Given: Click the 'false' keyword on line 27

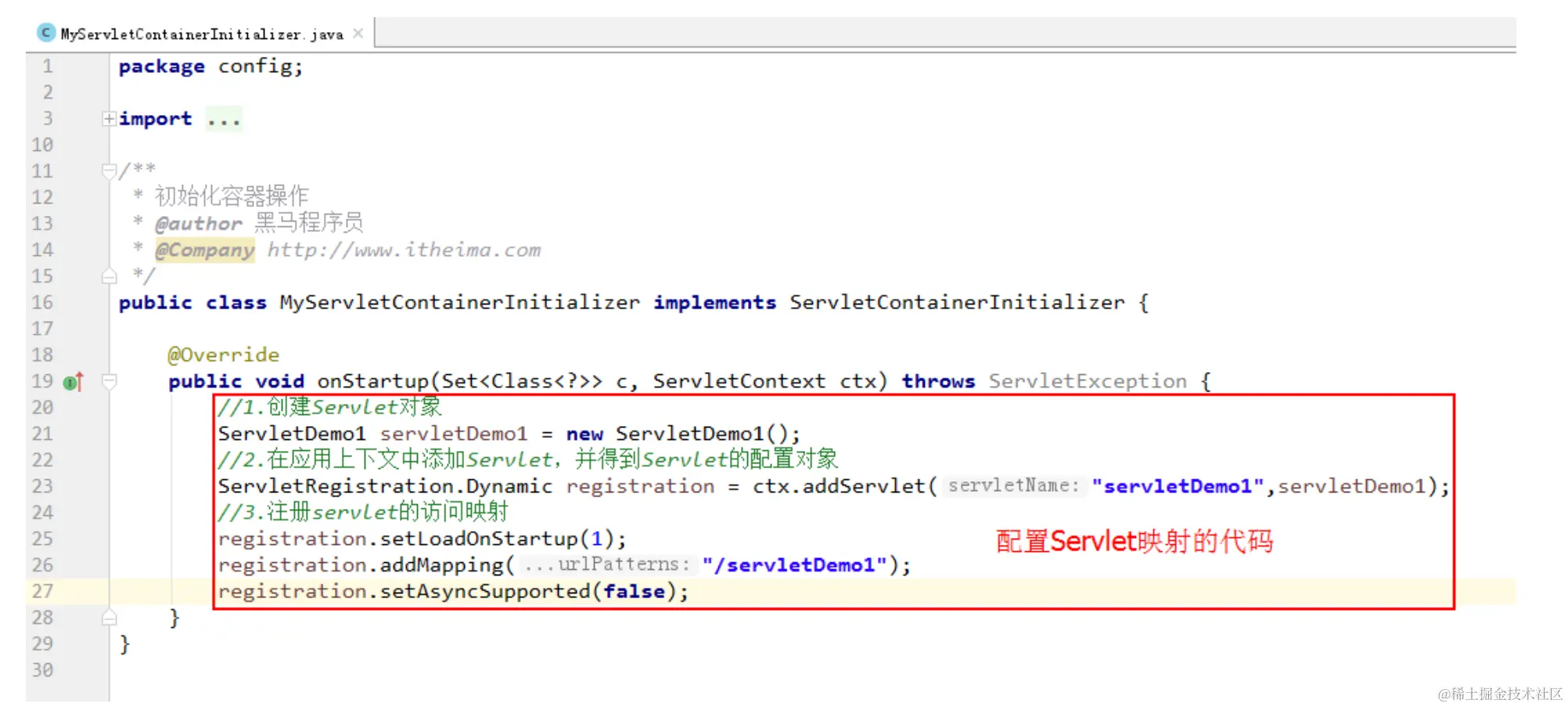Looking at the screenshot, I should coord(634,592).
